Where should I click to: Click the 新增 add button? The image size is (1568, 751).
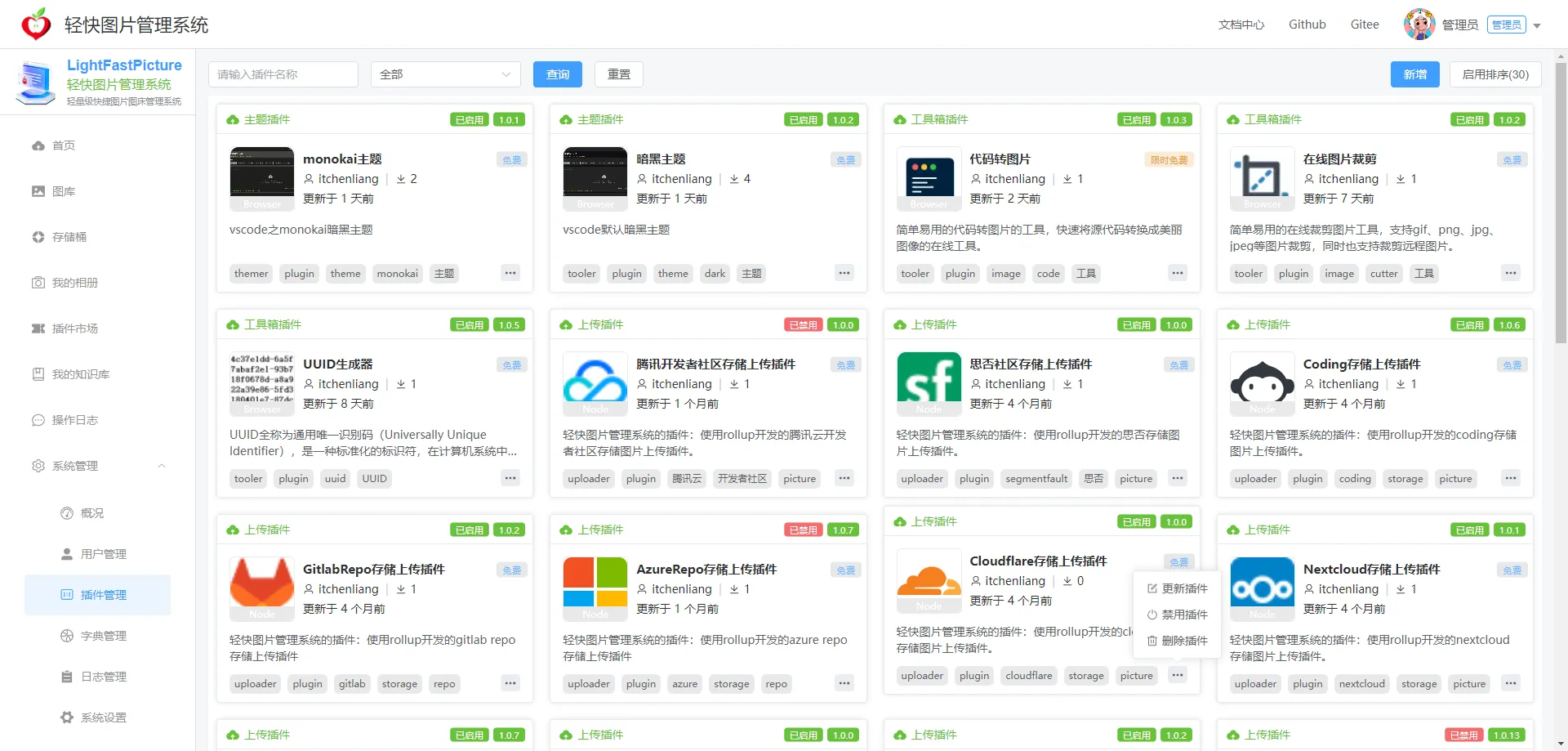1415,74
